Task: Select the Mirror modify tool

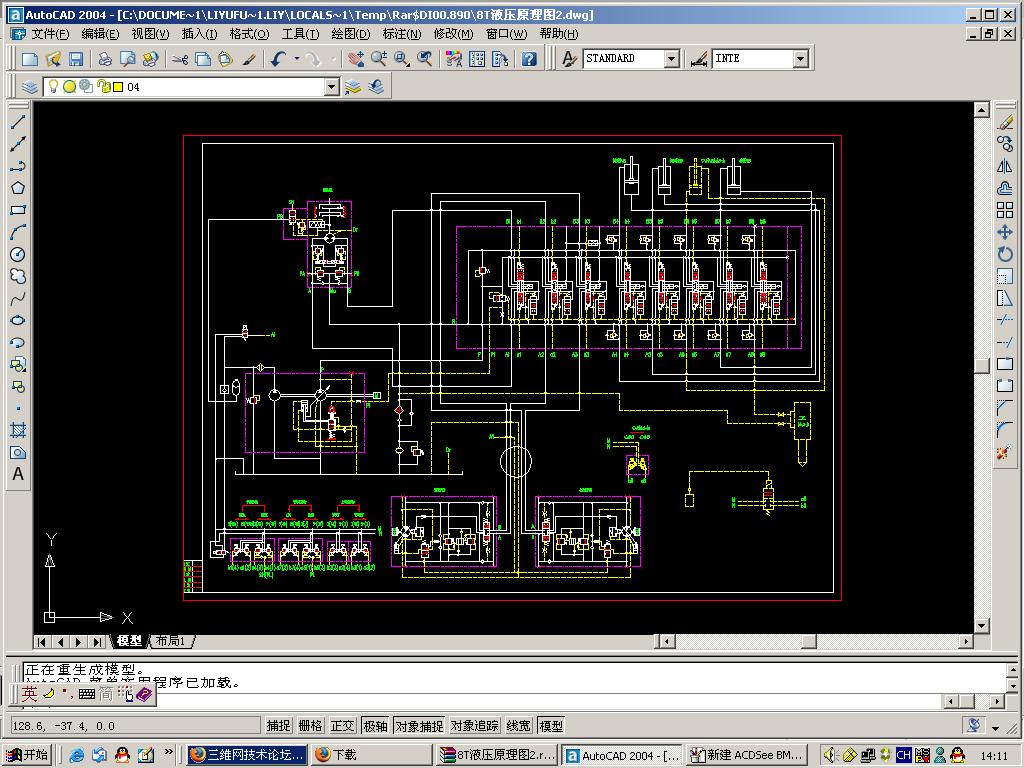Action: pyautogui.click(x=1005, y=166)
